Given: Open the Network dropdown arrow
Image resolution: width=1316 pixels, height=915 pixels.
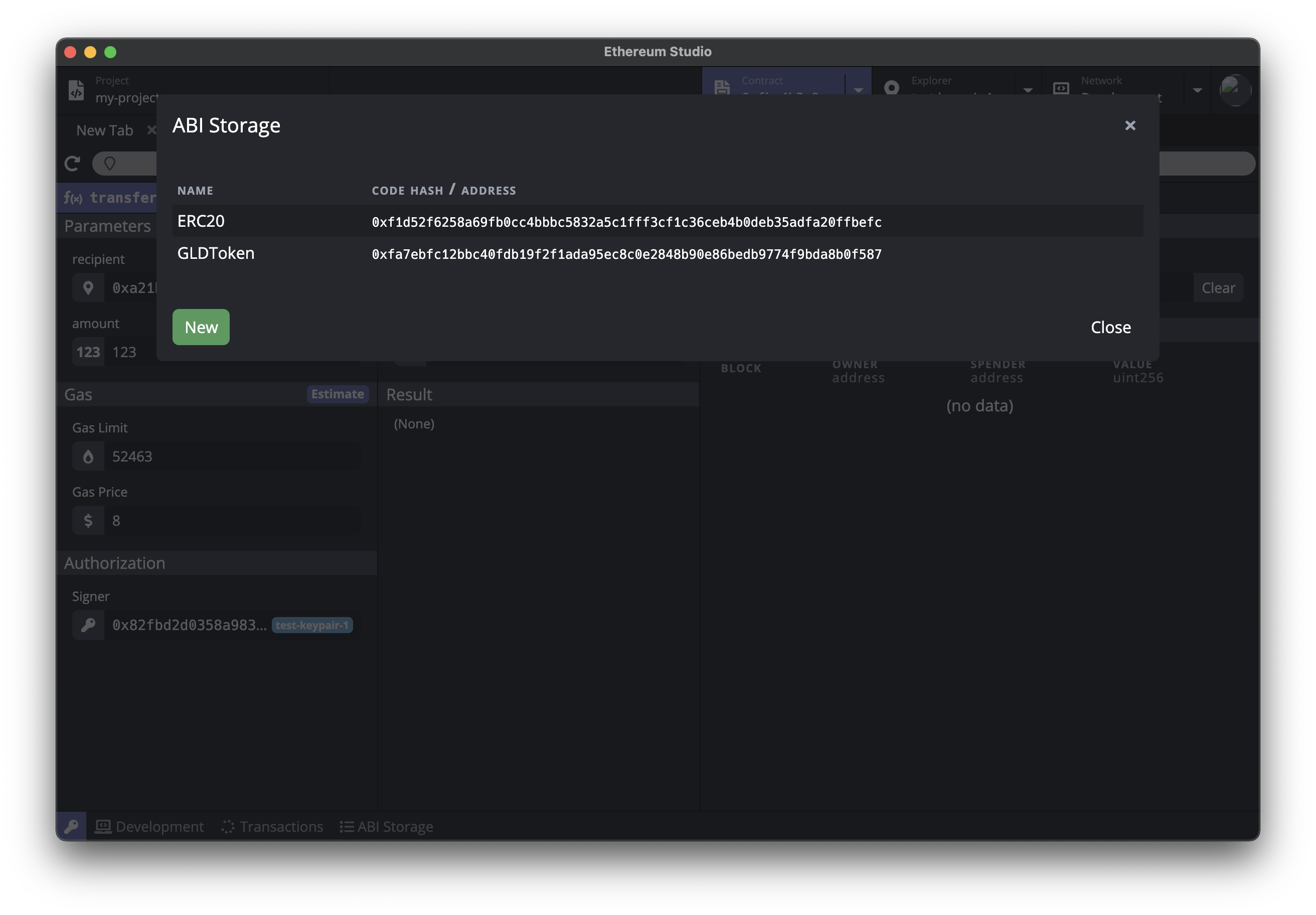Looking at the screenshot, I should (1197, 89).
